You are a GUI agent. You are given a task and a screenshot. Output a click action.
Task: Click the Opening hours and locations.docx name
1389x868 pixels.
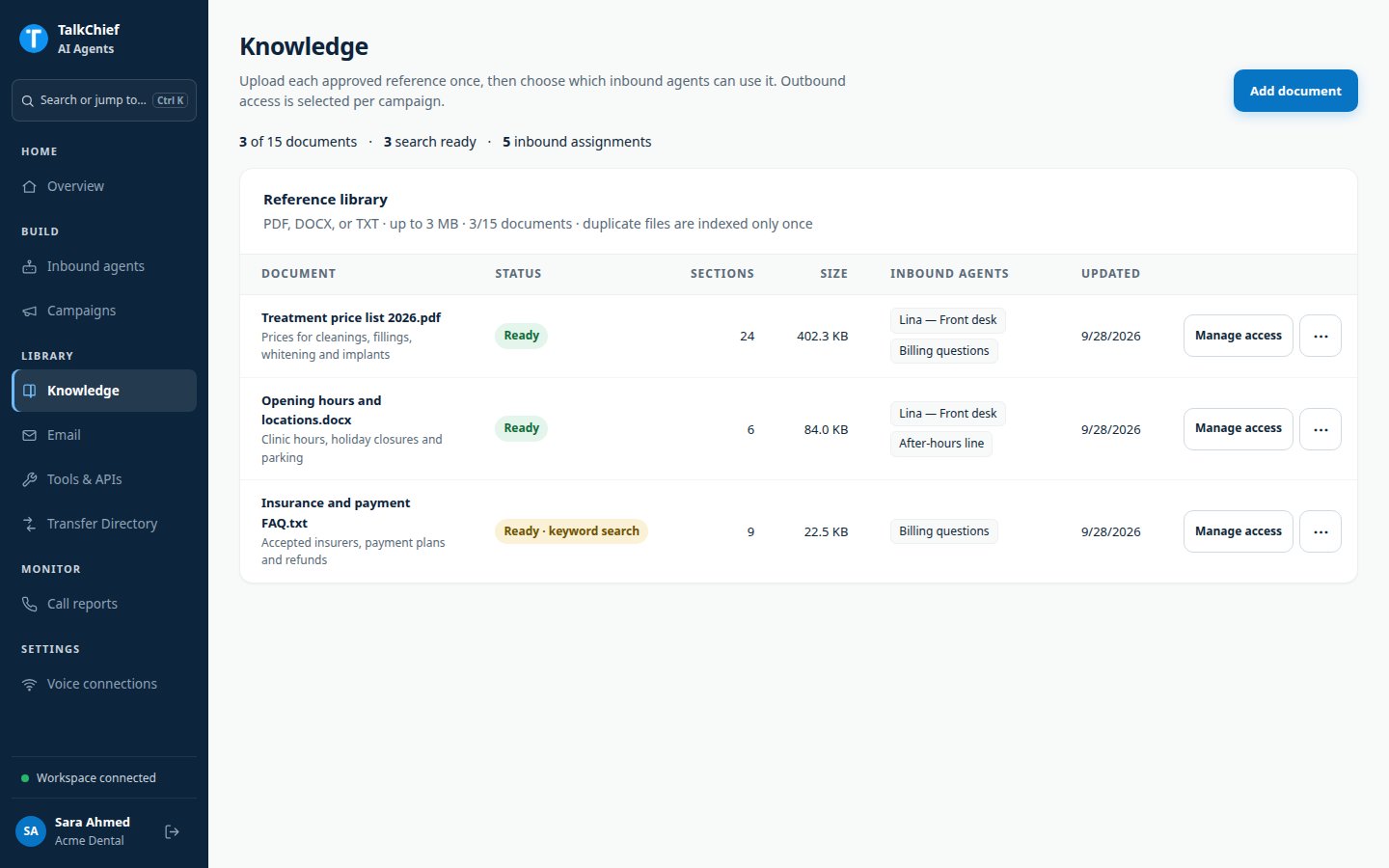(321, 410)
